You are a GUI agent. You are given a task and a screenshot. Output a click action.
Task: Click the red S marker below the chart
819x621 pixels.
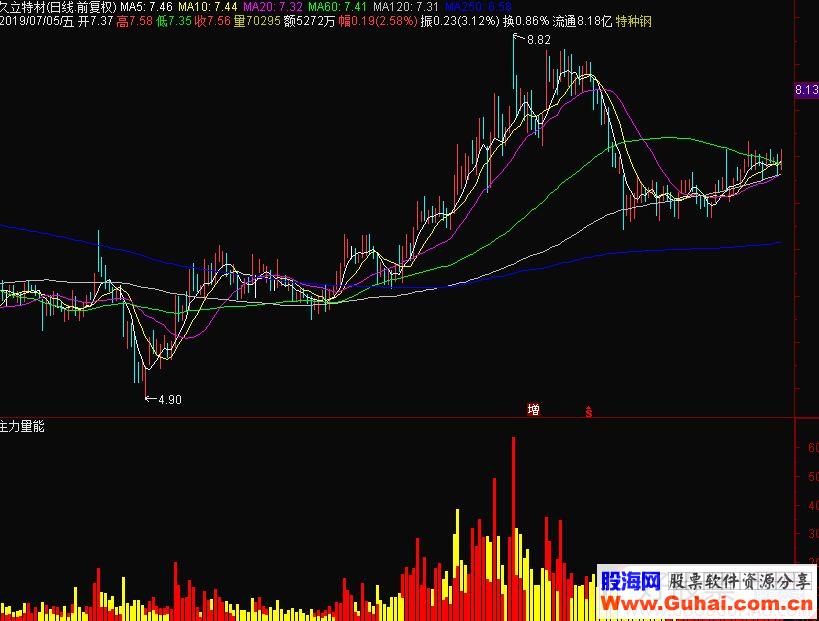click(x=589, y=412)
